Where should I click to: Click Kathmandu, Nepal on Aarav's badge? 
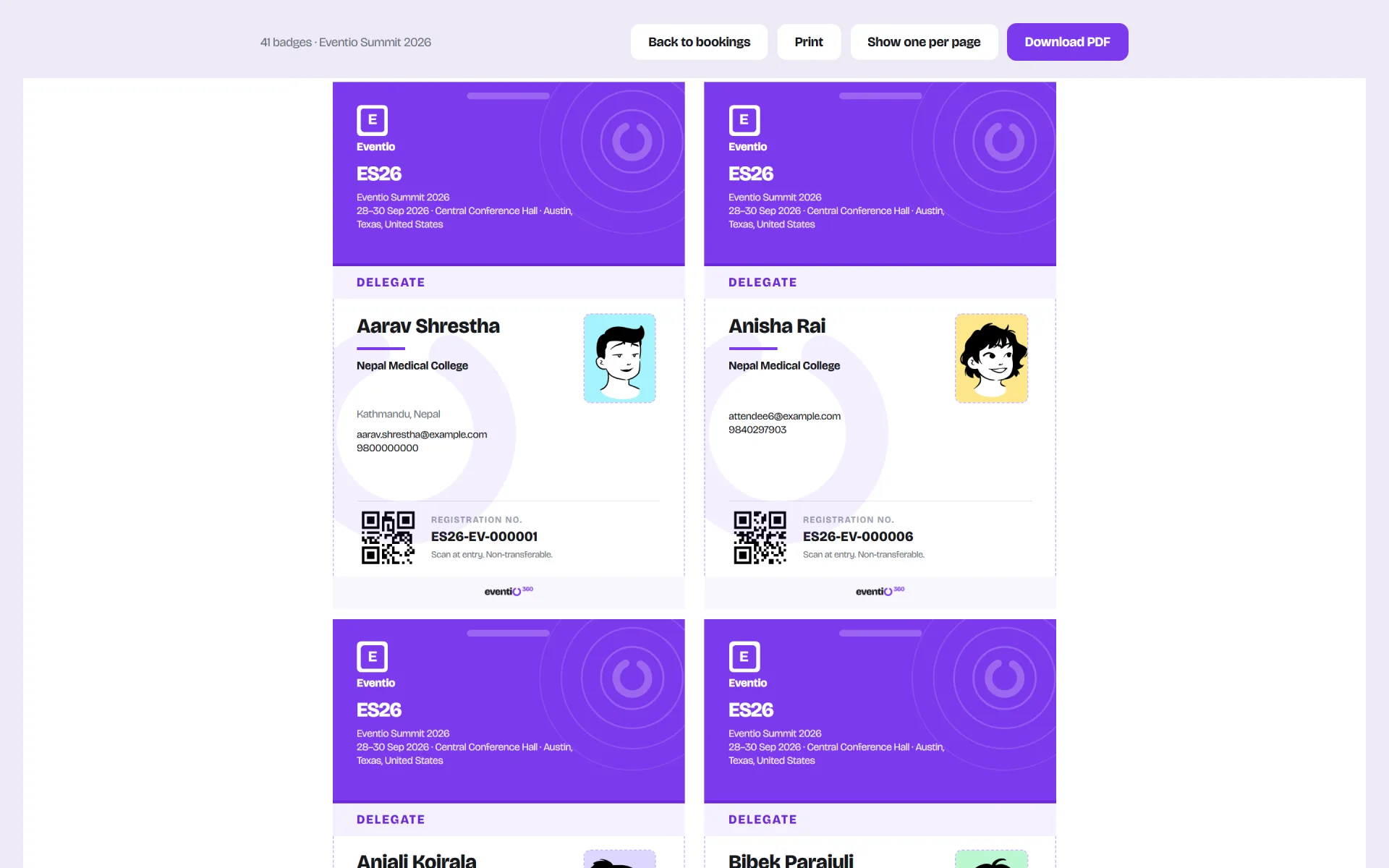(399, 414)
